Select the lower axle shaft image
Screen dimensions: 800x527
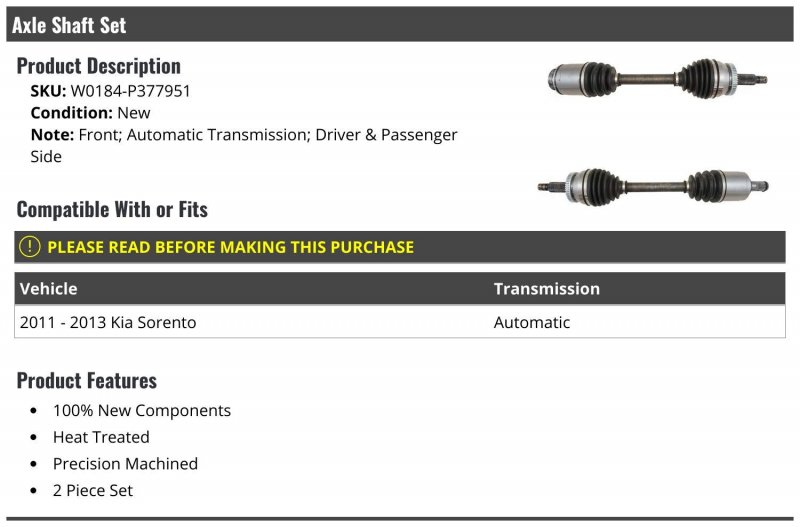[x=653, y=187]
